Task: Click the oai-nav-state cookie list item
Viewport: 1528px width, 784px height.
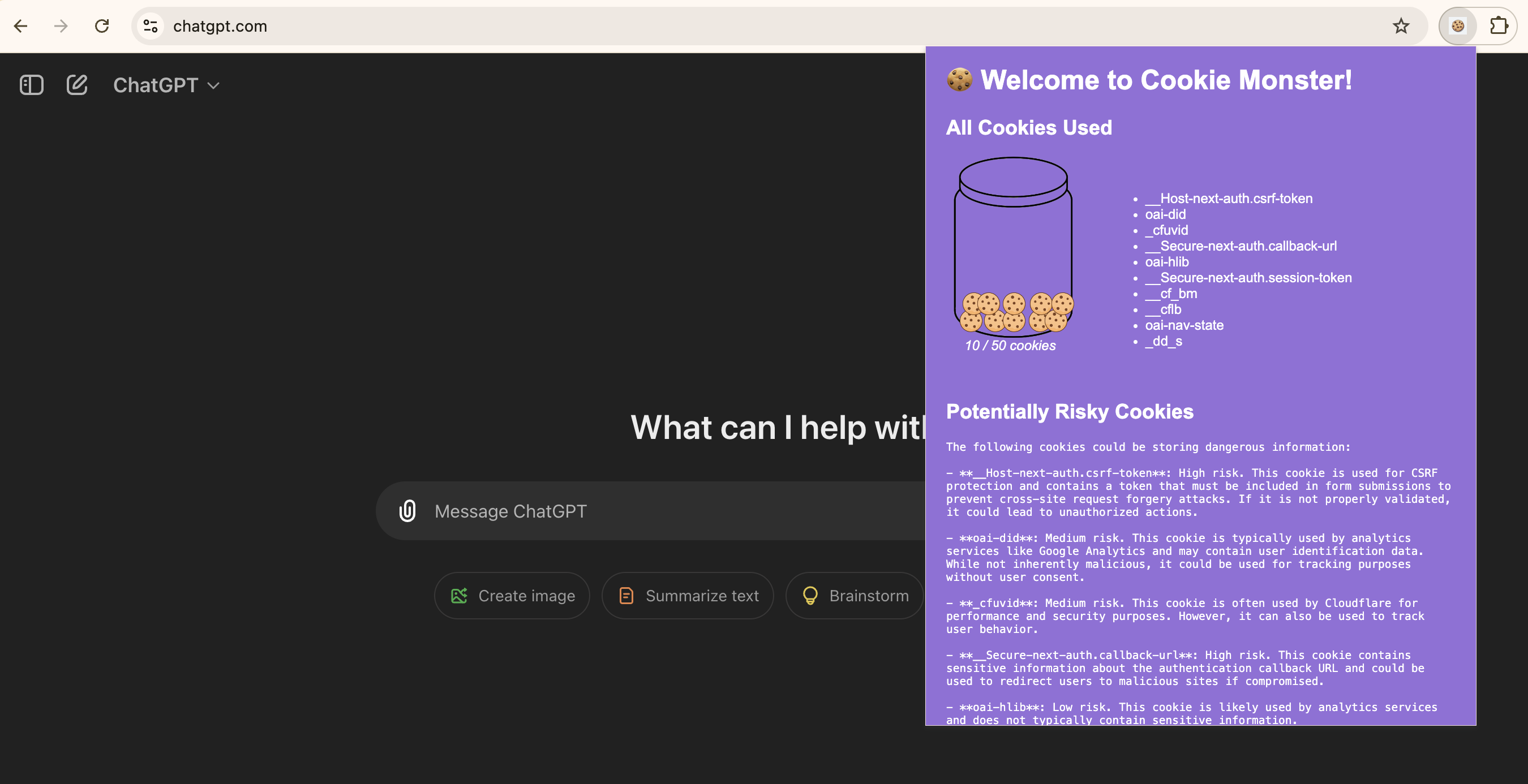Action: point(1184,325)
